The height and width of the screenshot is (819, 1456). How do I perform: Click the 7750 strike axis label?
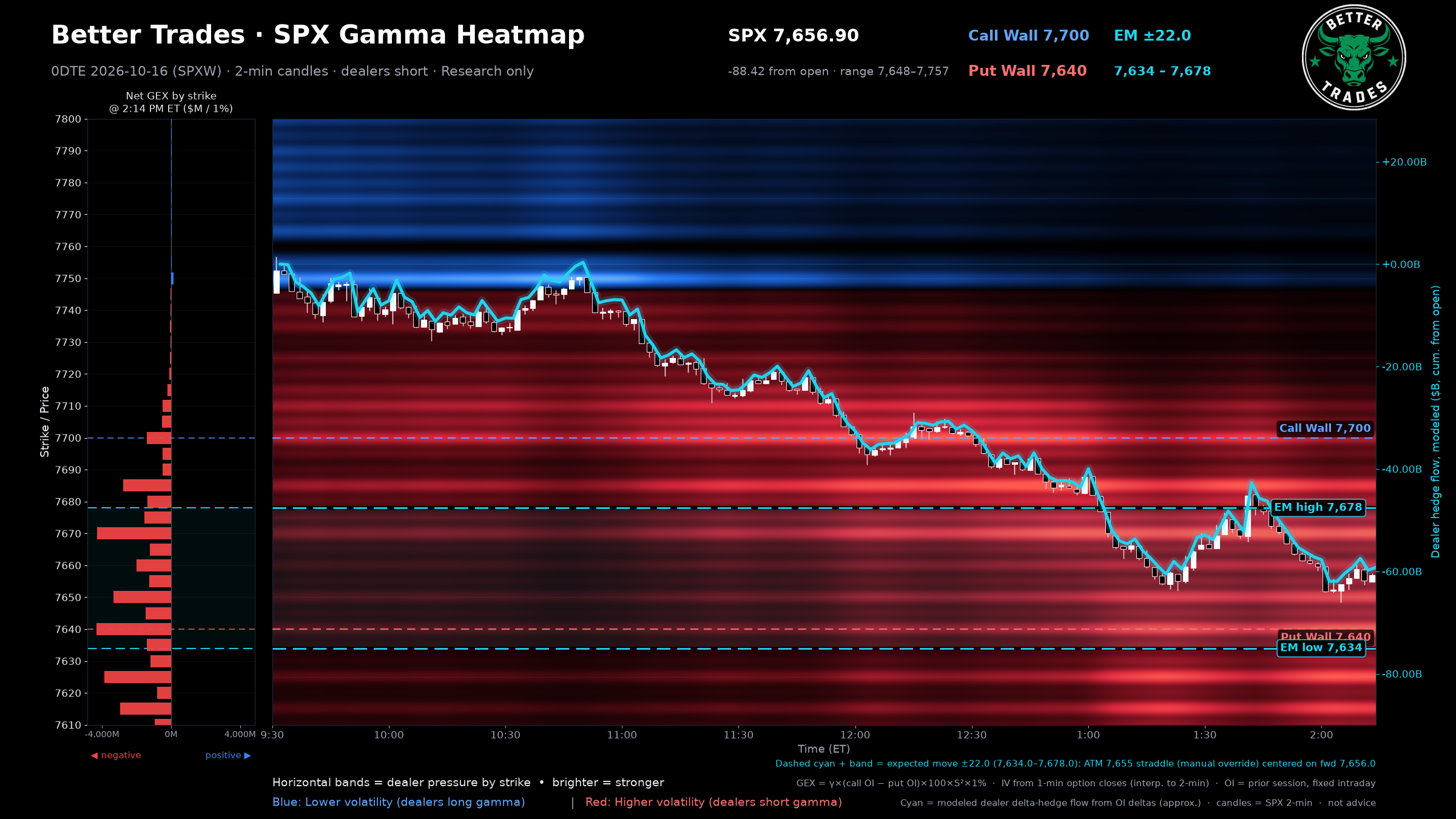coord(68,278)
